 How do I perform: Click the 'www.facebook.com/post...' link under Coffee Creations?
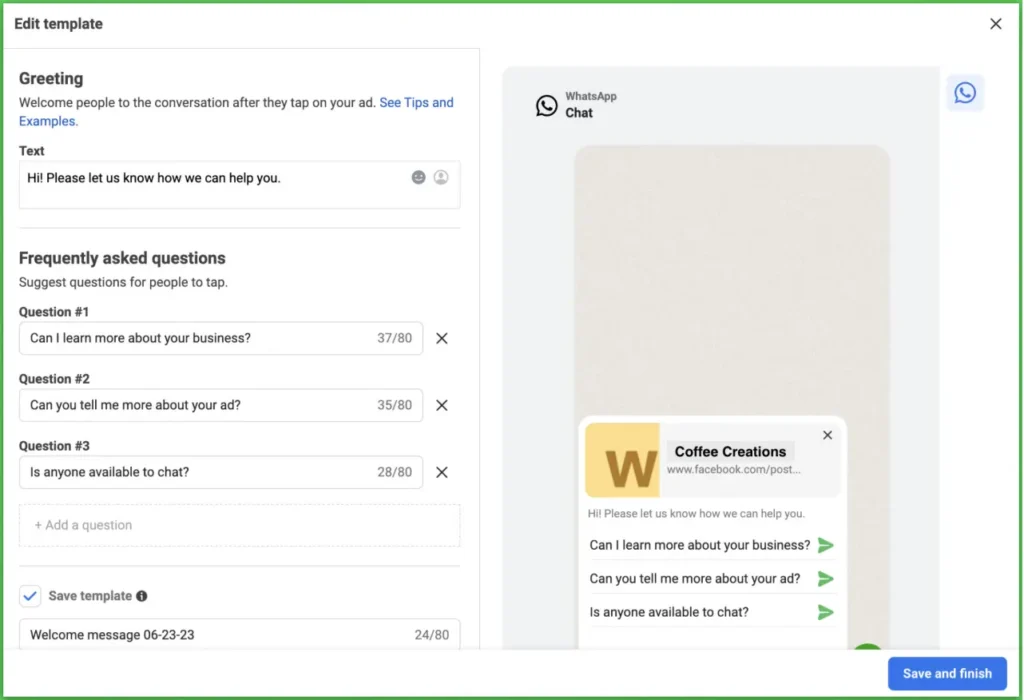[x=729, y=466]
